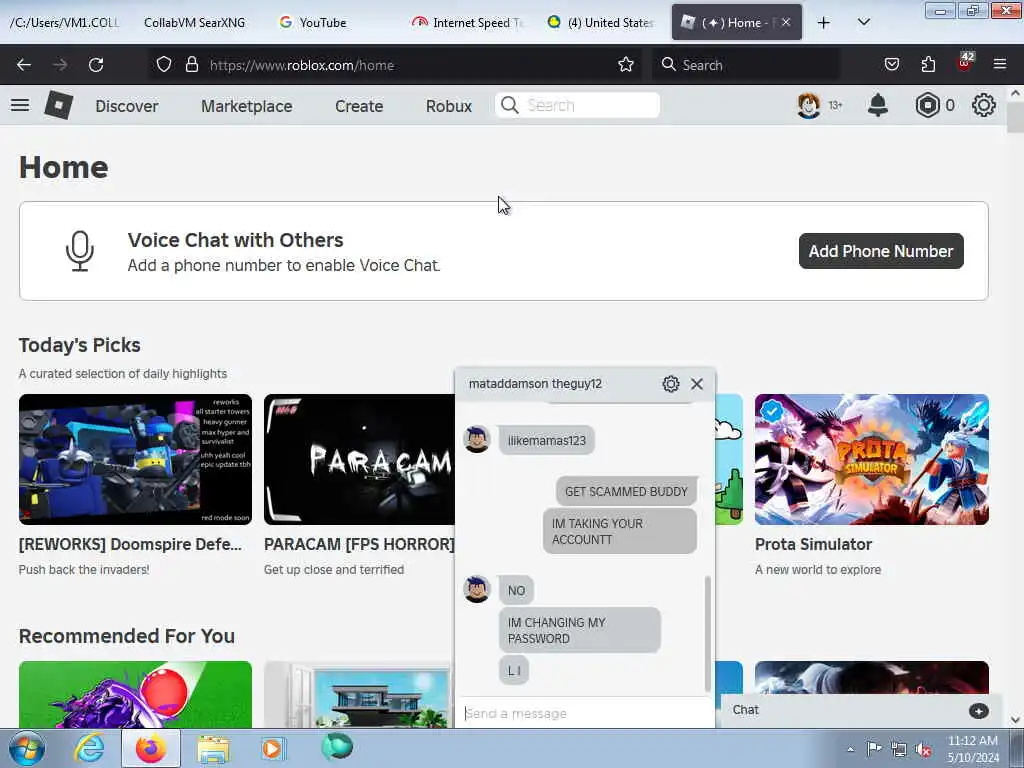This screenshot has width=1024, height=768.
Task: Open the green house recommended game thumbnail
Action: pyautogui.click(x=359, y=694)
